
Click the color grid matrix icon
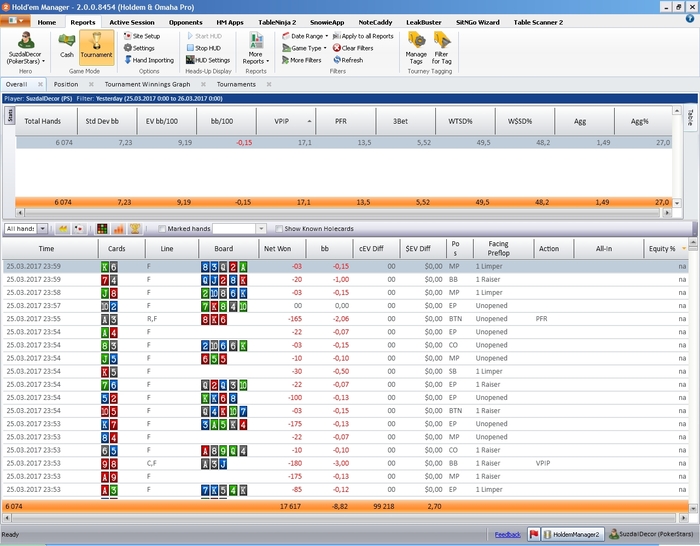tap(102, 229)
